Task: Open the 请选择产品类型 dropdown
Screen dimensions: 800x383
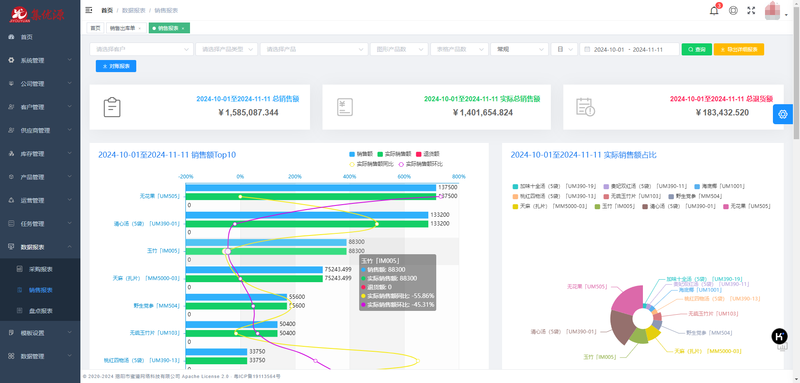Action: [227, 49]
